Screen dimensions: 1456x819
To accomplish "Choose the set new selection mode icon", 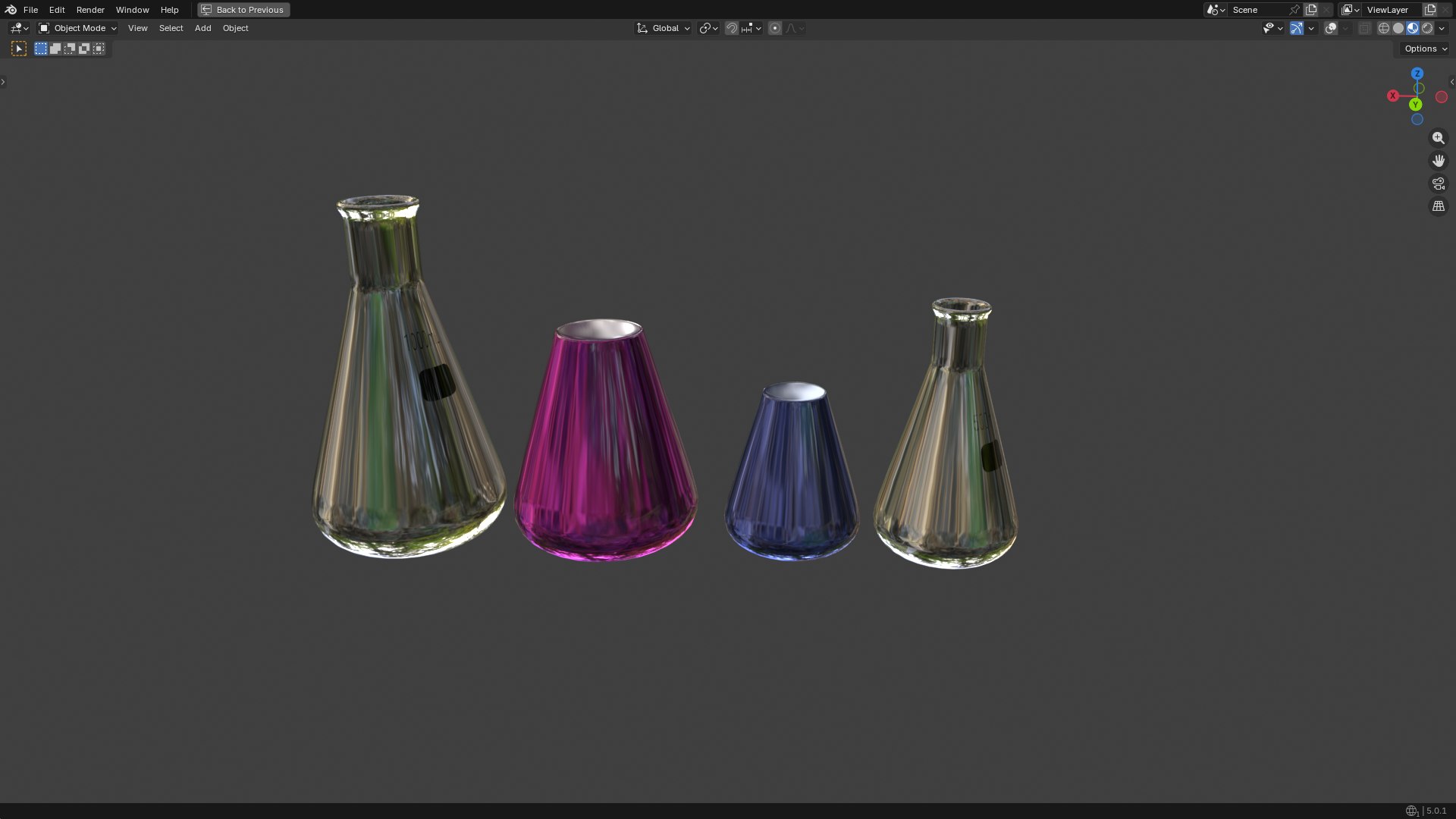I will pos(41,49).
